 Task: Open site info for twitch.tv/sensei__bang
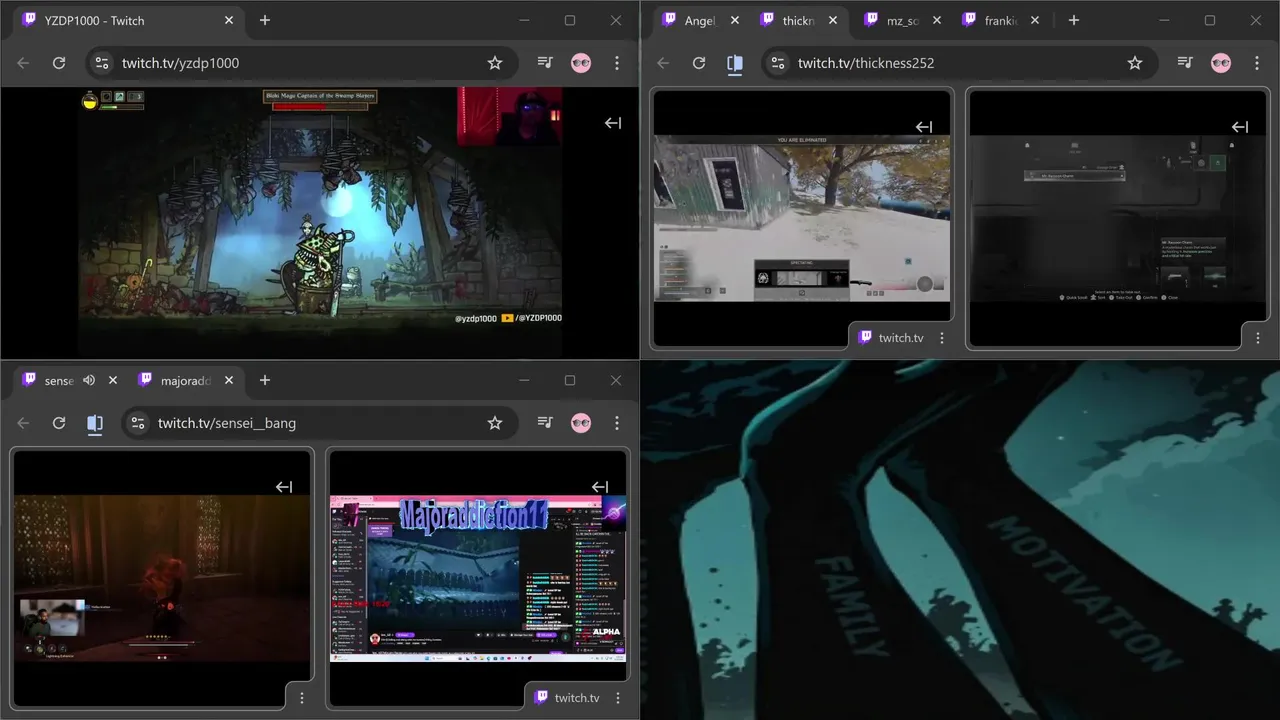point(137,423)
